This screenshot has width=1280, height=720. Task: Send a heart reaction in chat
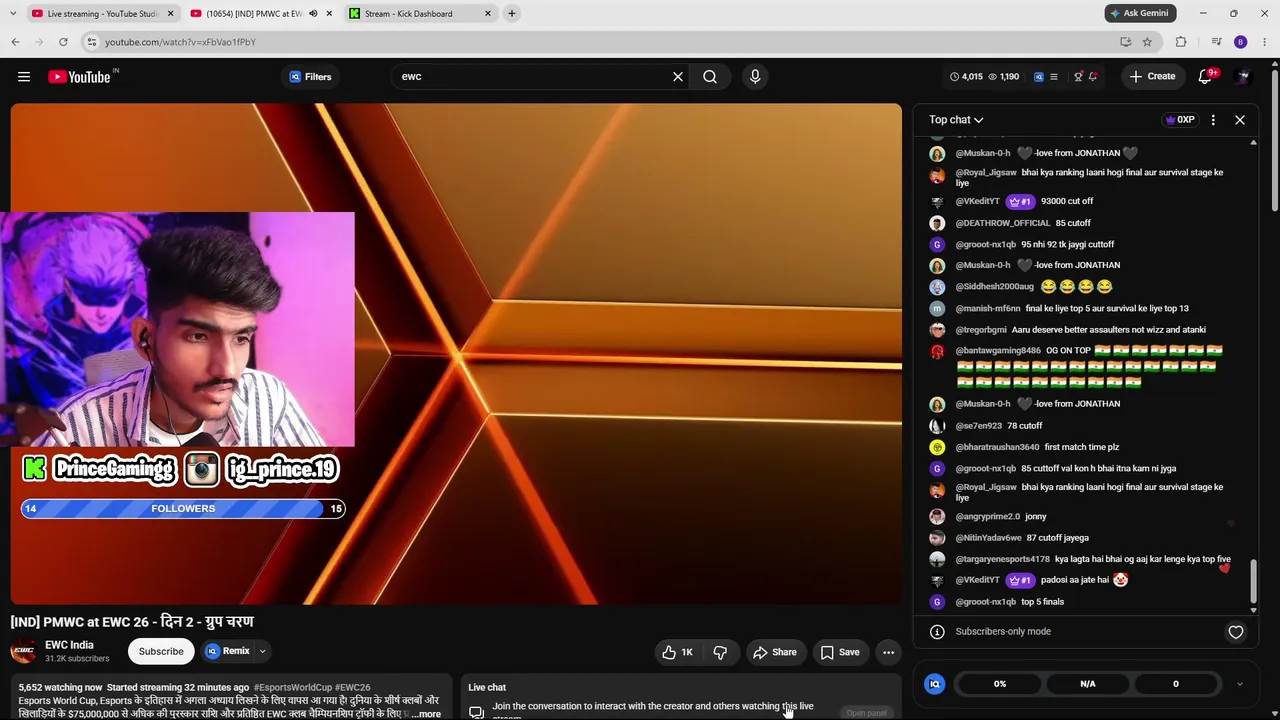(1236, 632)
